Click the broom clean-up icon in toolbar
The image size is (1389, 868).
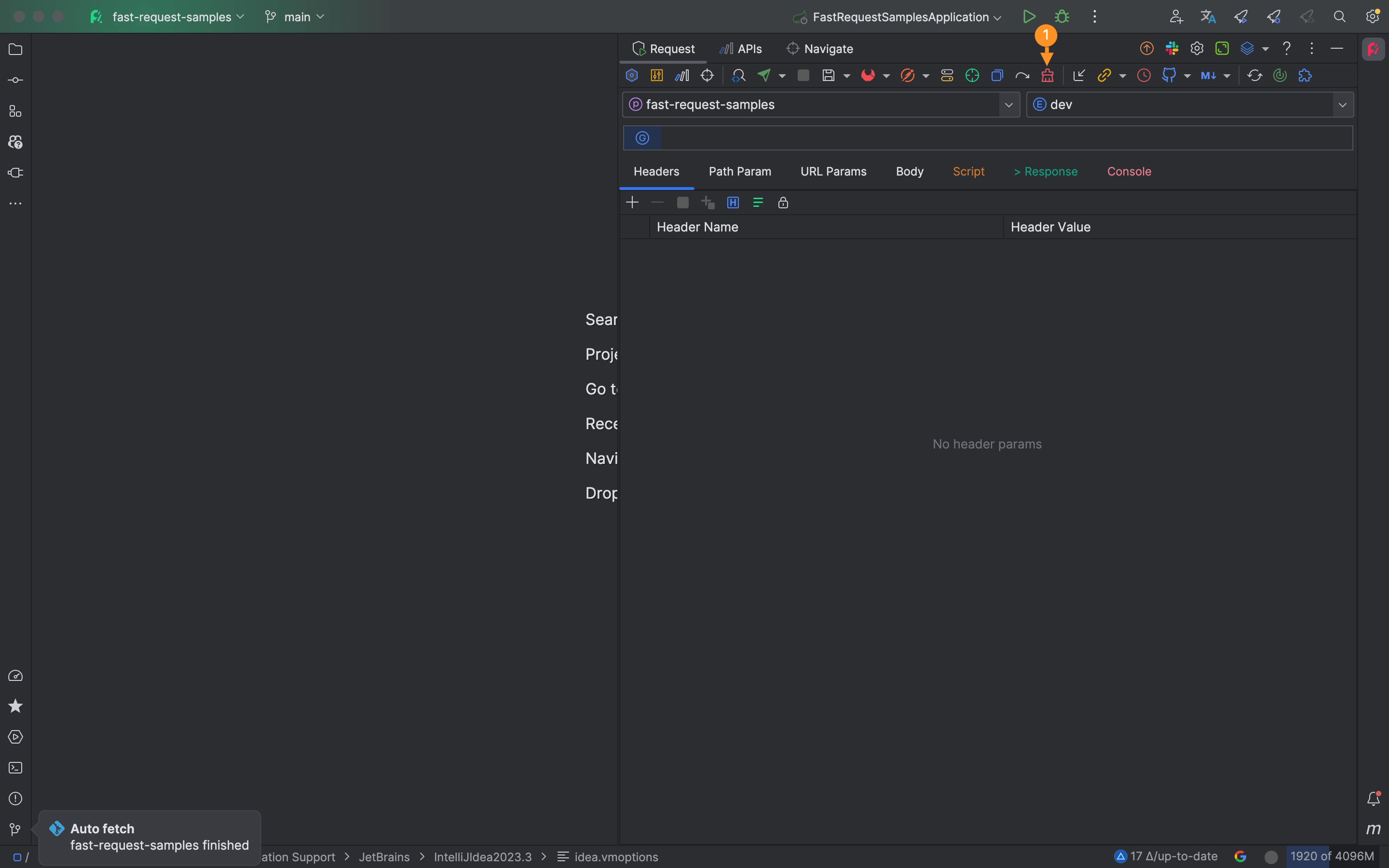(x=1048, y=76)
